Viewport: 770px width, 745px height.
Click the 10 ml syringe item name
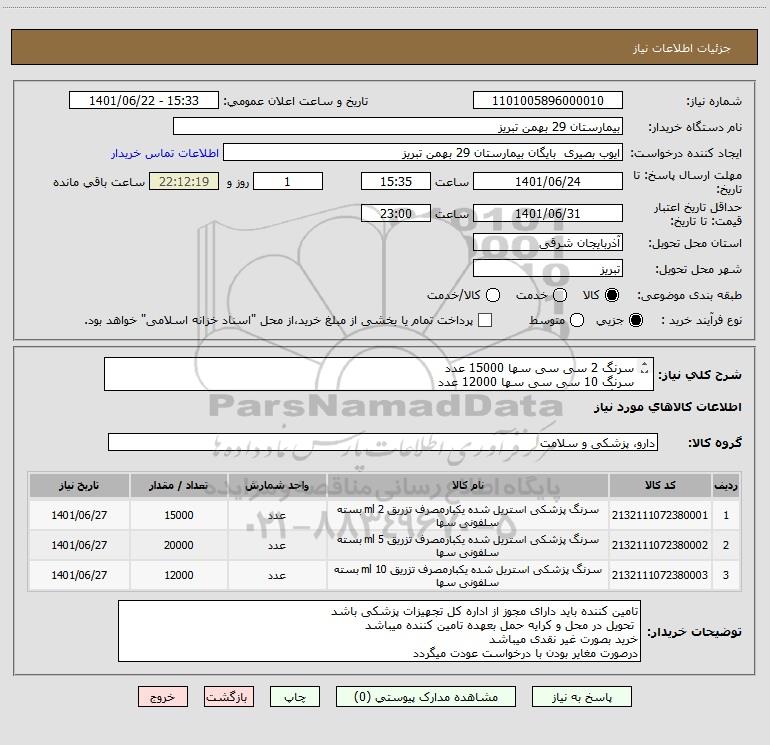468,576
